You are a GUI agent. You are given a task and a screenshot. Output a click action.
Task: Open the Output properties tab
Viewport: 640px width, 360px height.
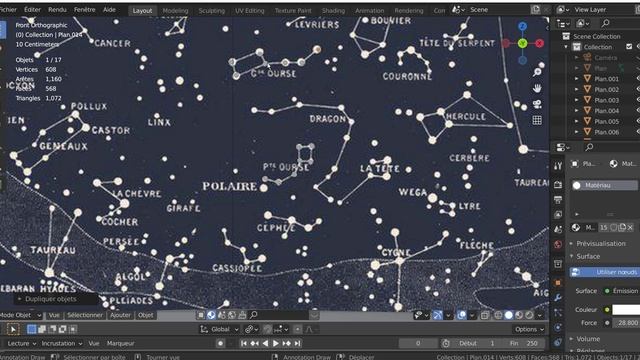click(x=558, y=200)
